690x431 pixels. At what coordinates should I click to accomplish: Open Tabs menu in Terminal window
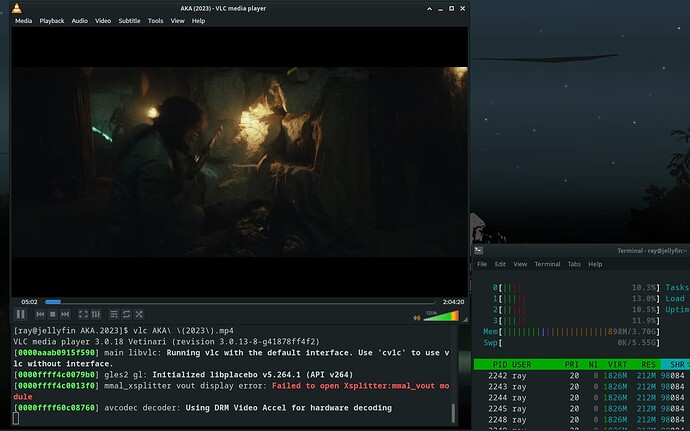coord(574,264)
